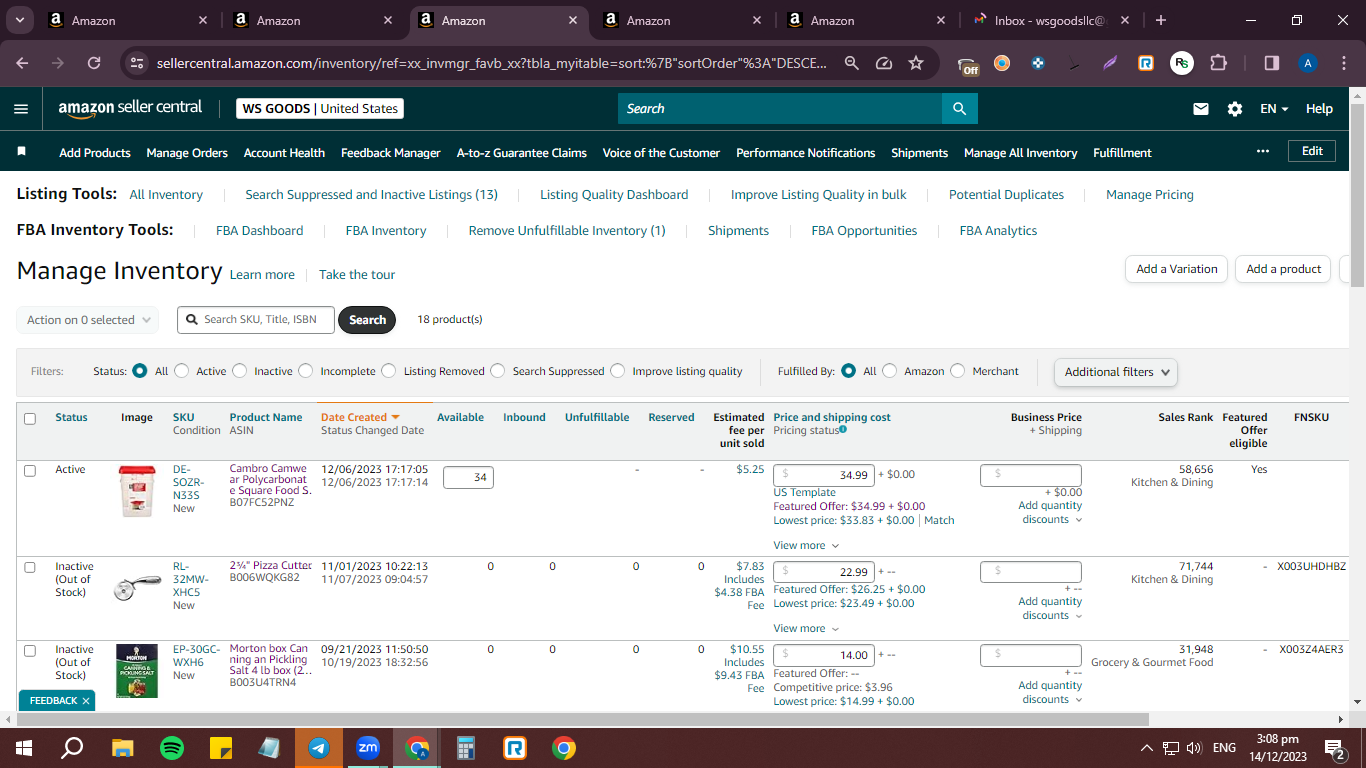This screenshot has height=768, width=1366.
Task: Open the messages mail icon
Action: point(1201,108)
